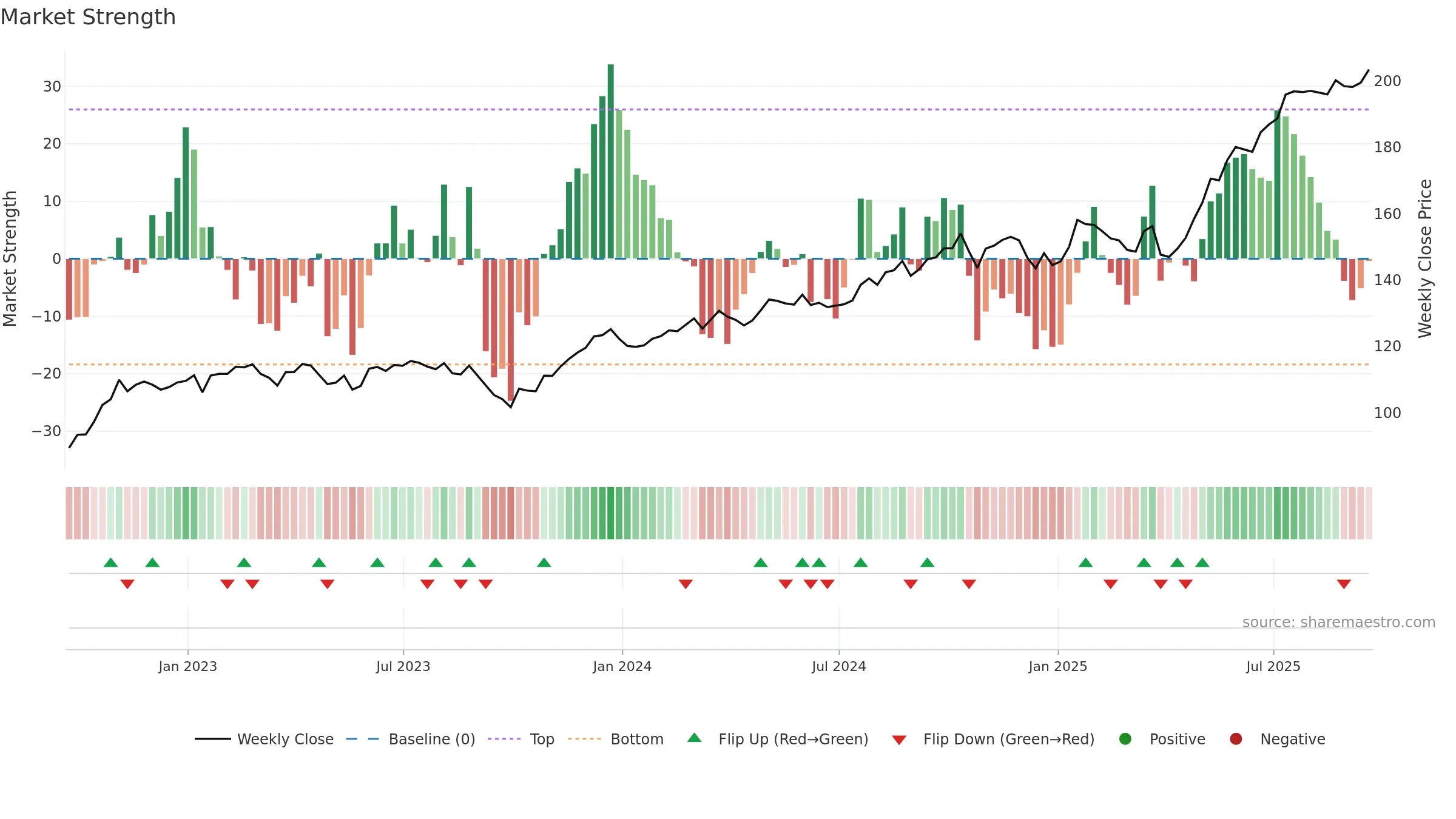Click the Weekly Close Price axis title
This screenshot has width=1456, height=819.
click(1425, 258)
